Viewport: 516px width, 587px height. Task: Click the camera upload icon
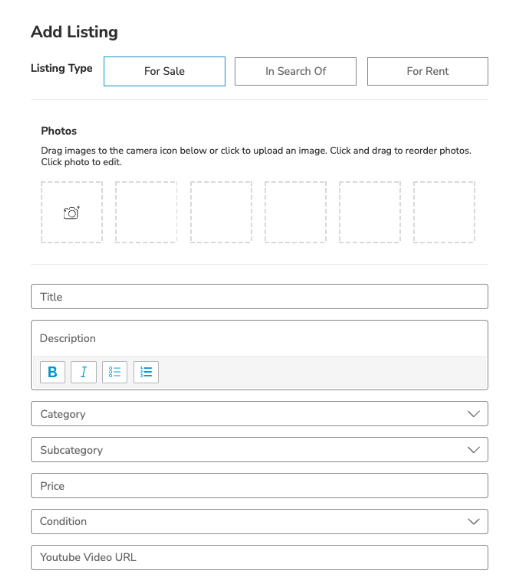[72, 213]
